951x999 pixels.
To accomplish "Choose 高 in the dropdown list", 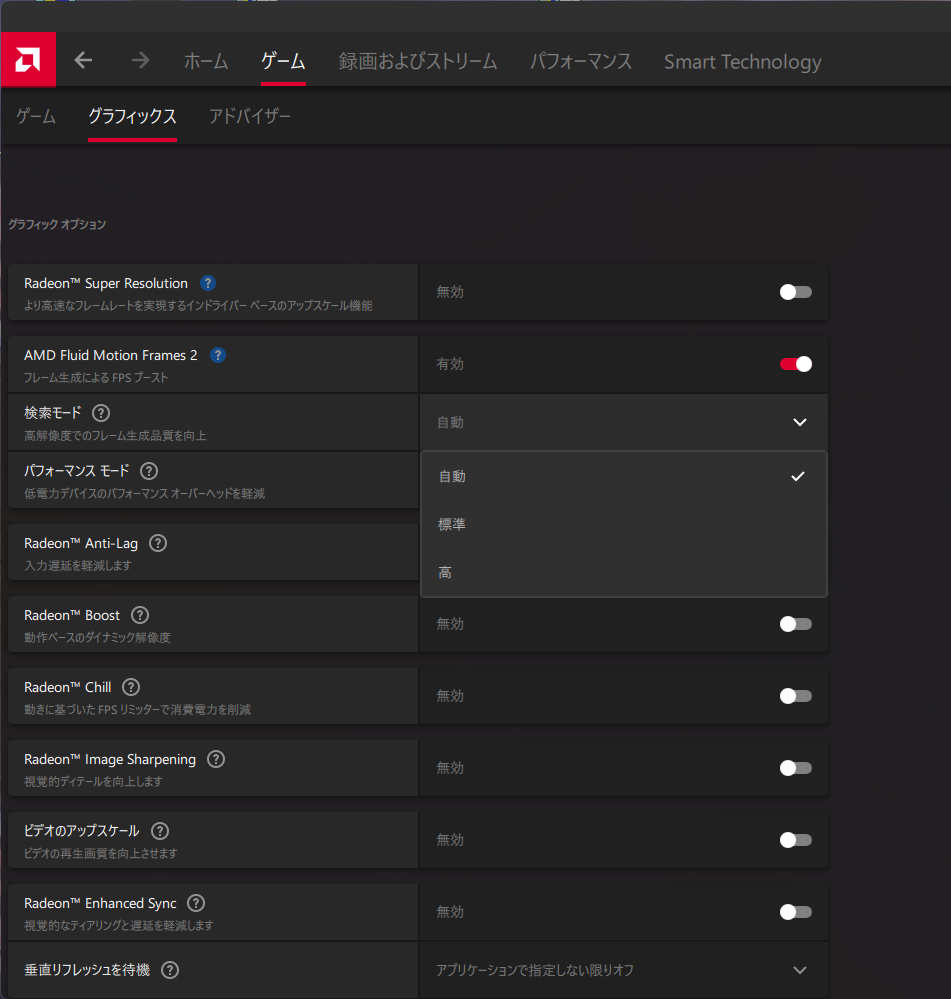I will (x=624, y=572).
